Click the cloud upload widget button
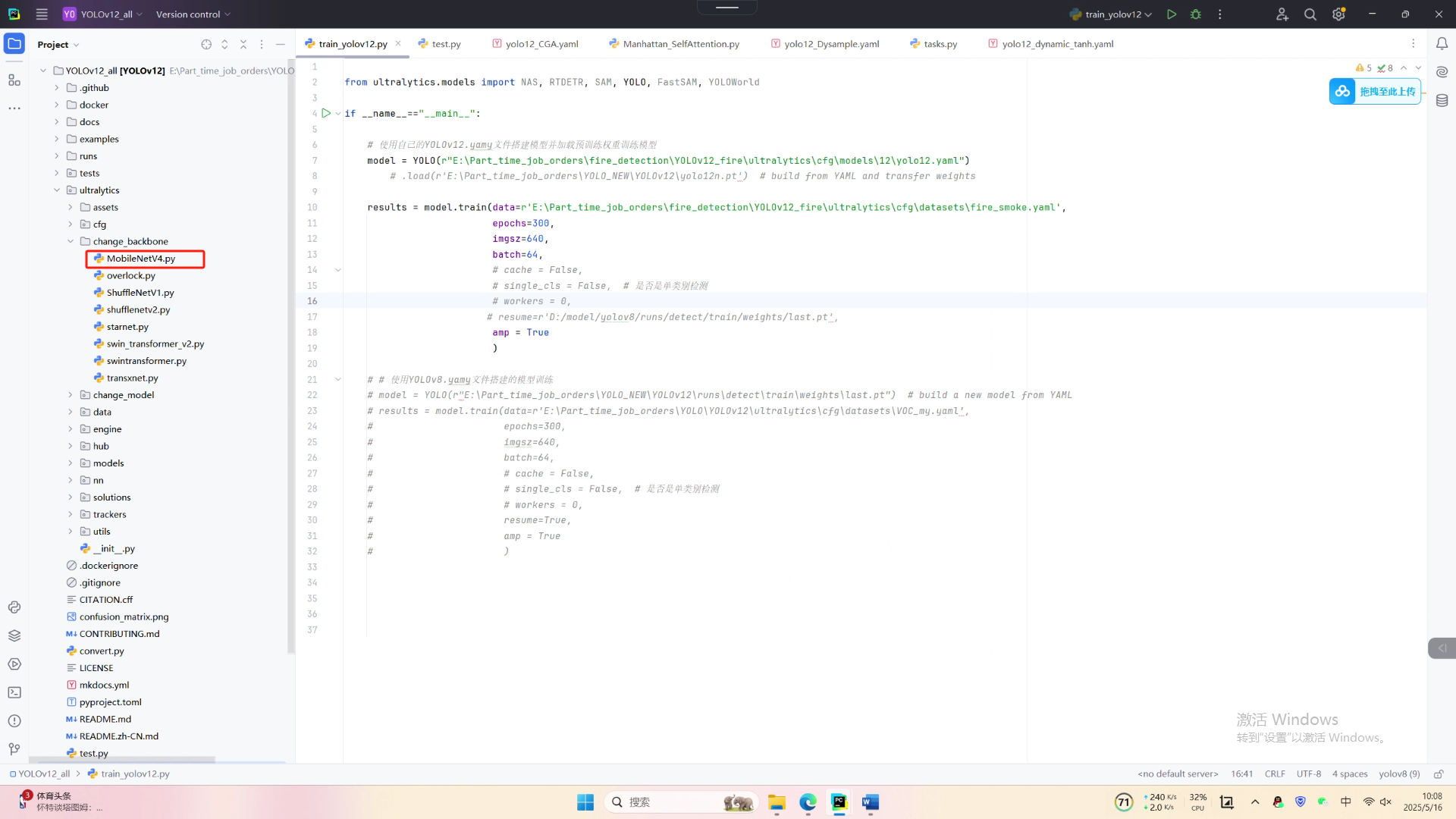This screenshot has width=1456, height=819. point(1375,92)
